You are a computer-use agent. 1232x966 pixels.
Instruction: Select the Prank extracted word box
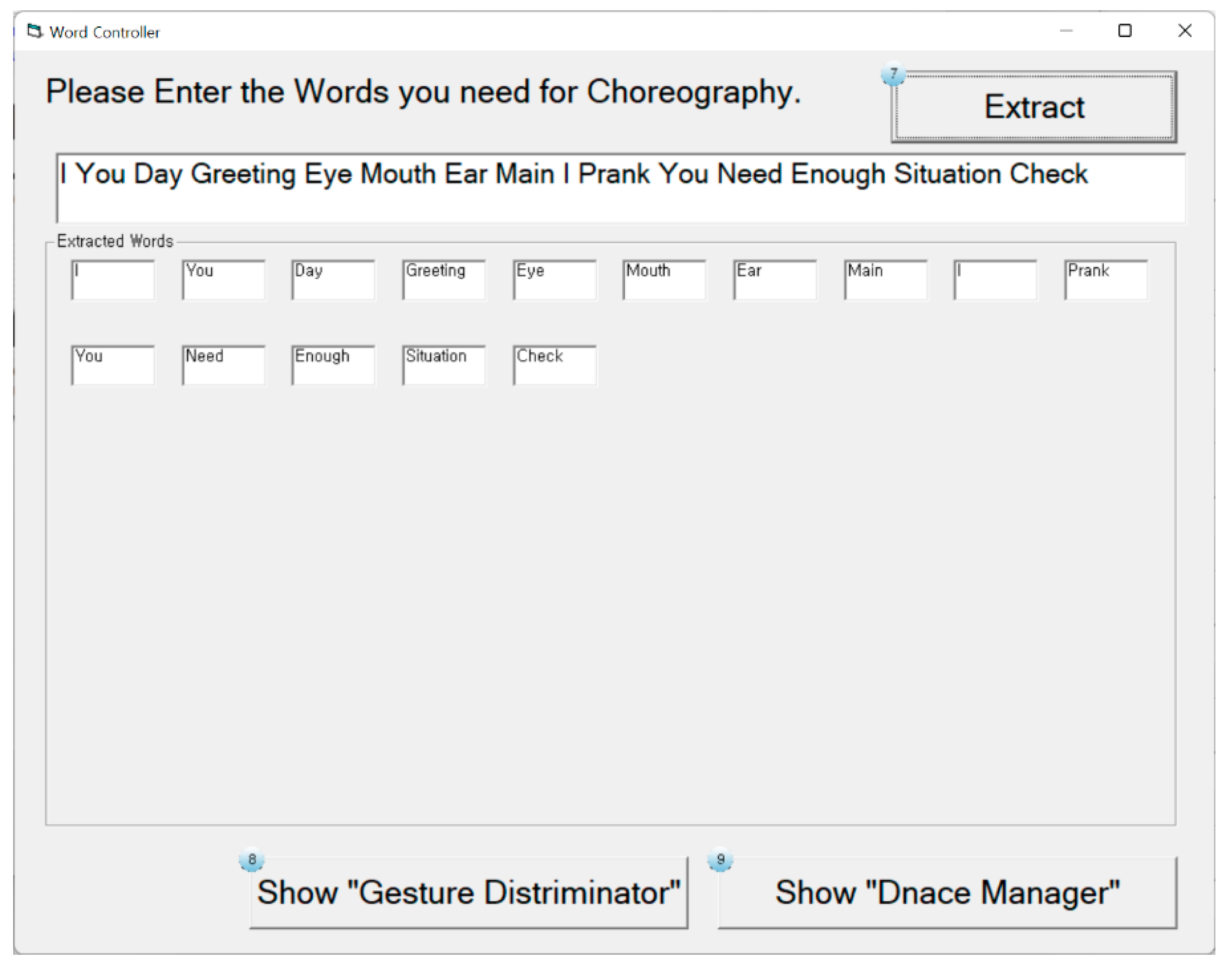click(x=1105, y=280)
